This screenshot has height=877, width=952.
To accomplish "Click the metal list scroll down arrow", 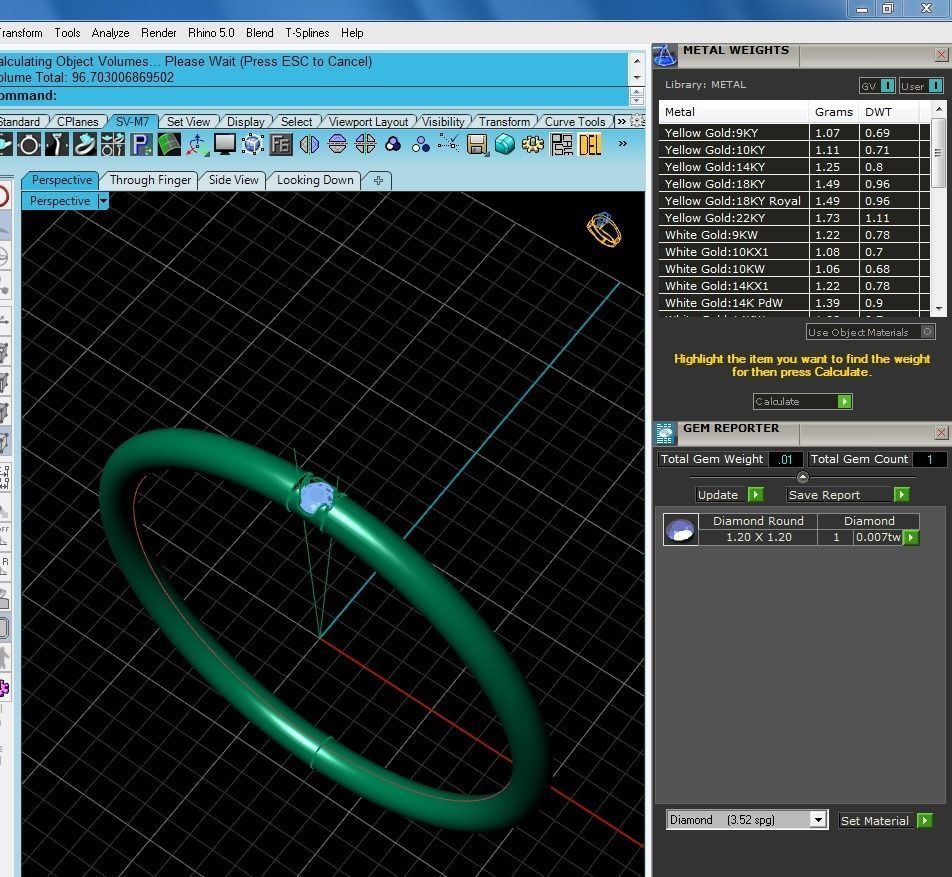I will pos(939,309).
